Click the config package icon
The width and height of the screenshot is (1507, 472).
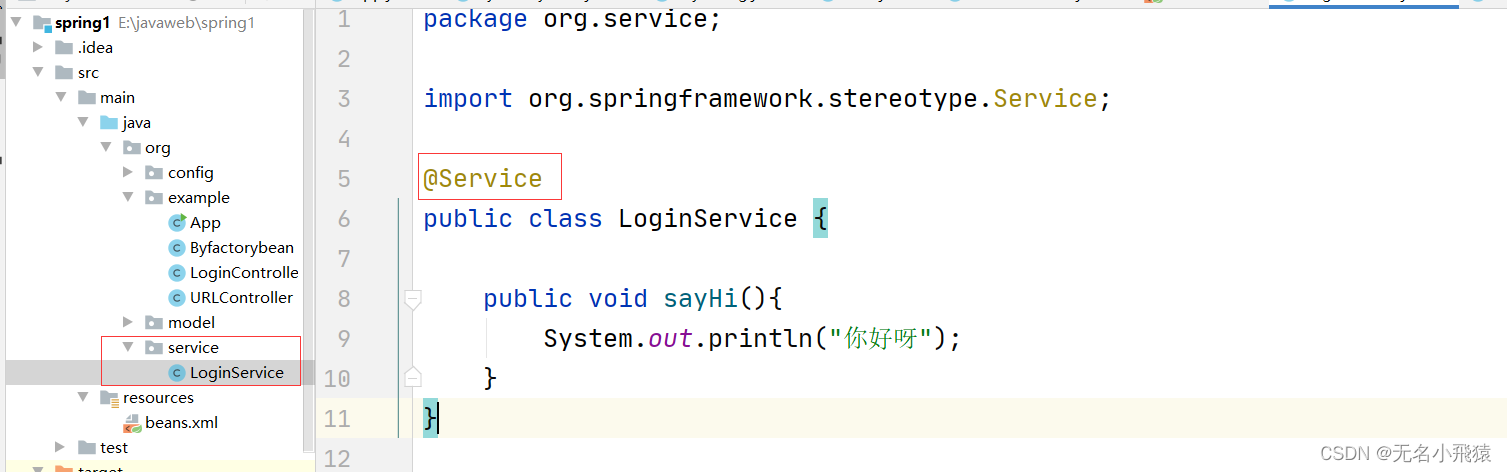tap(154, 172)
